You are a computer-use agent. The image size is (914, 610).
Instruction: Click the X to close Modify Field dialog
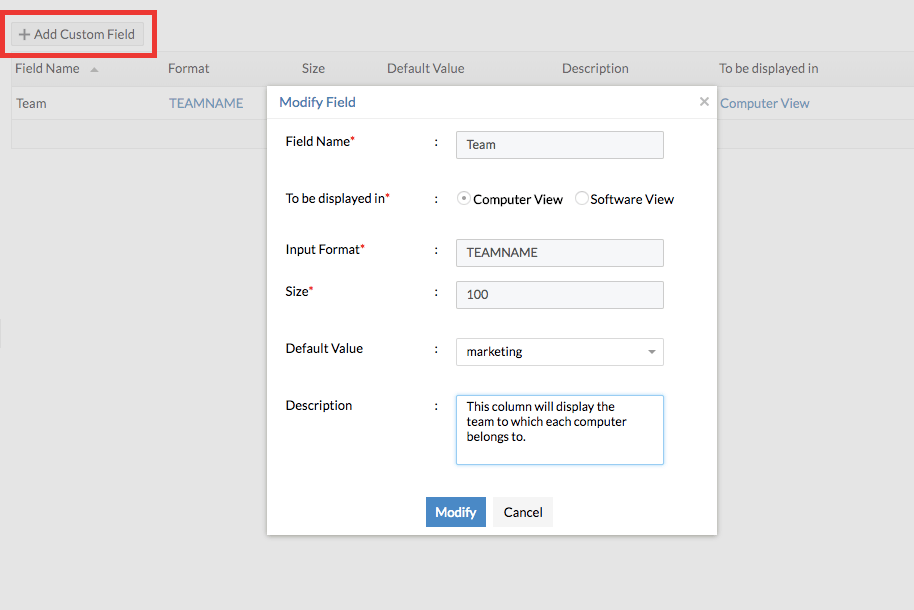click(704, 101)
